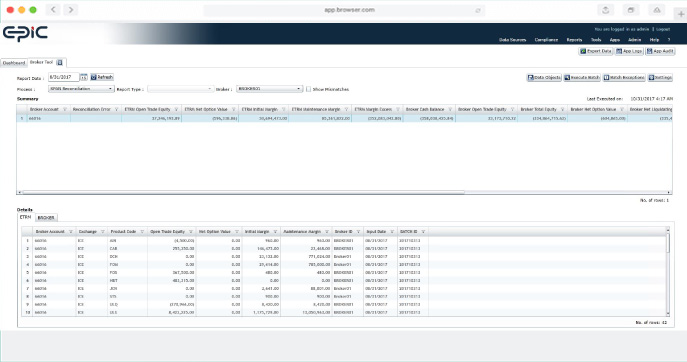Screen dimensions: 687x362
Task: Click the browser back arrow
Action: [x=53, y=10]
